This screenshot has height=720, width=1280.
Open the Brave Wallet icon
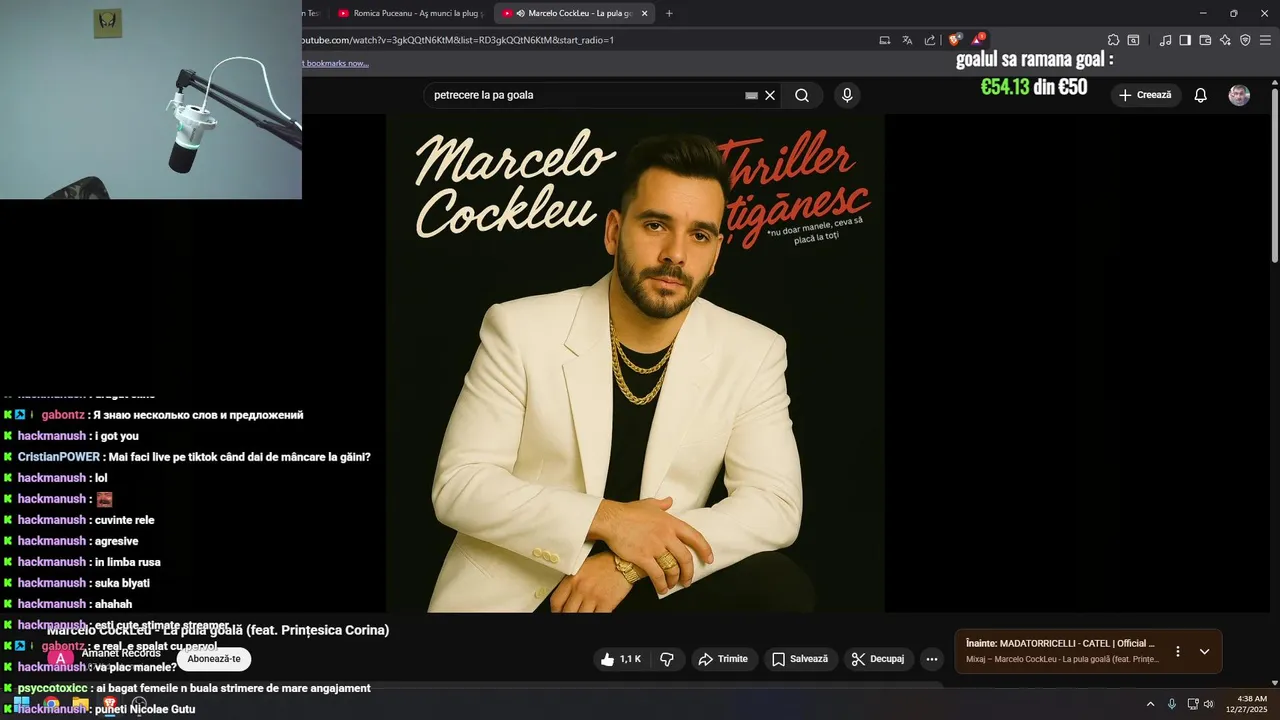pos(1205,40)
